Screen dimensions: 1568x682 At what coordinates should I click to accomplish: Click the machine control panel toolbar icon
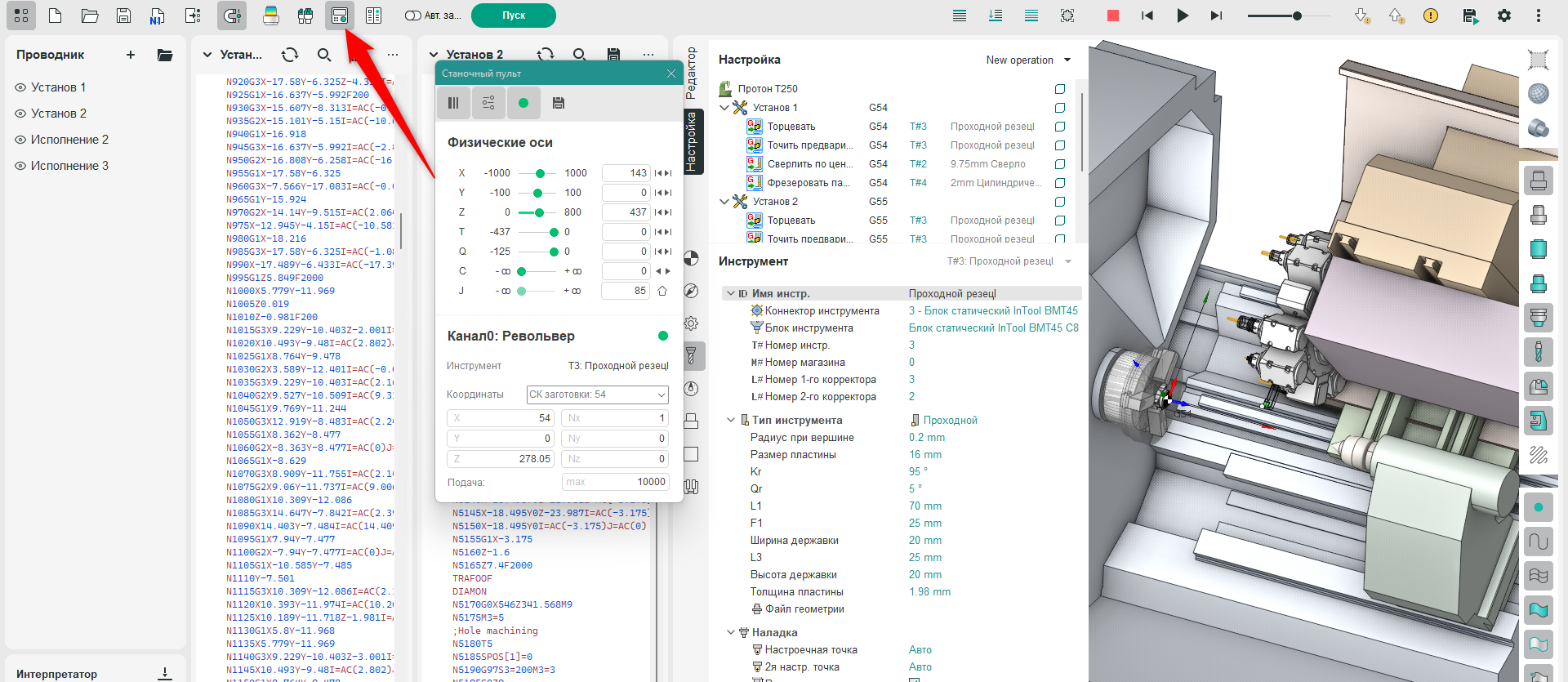(x=340, y=16)
